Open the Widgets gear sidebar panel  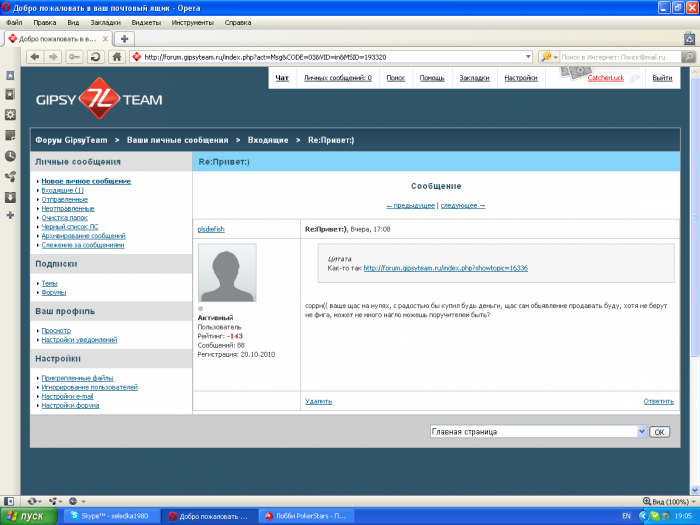click(10, 115)
